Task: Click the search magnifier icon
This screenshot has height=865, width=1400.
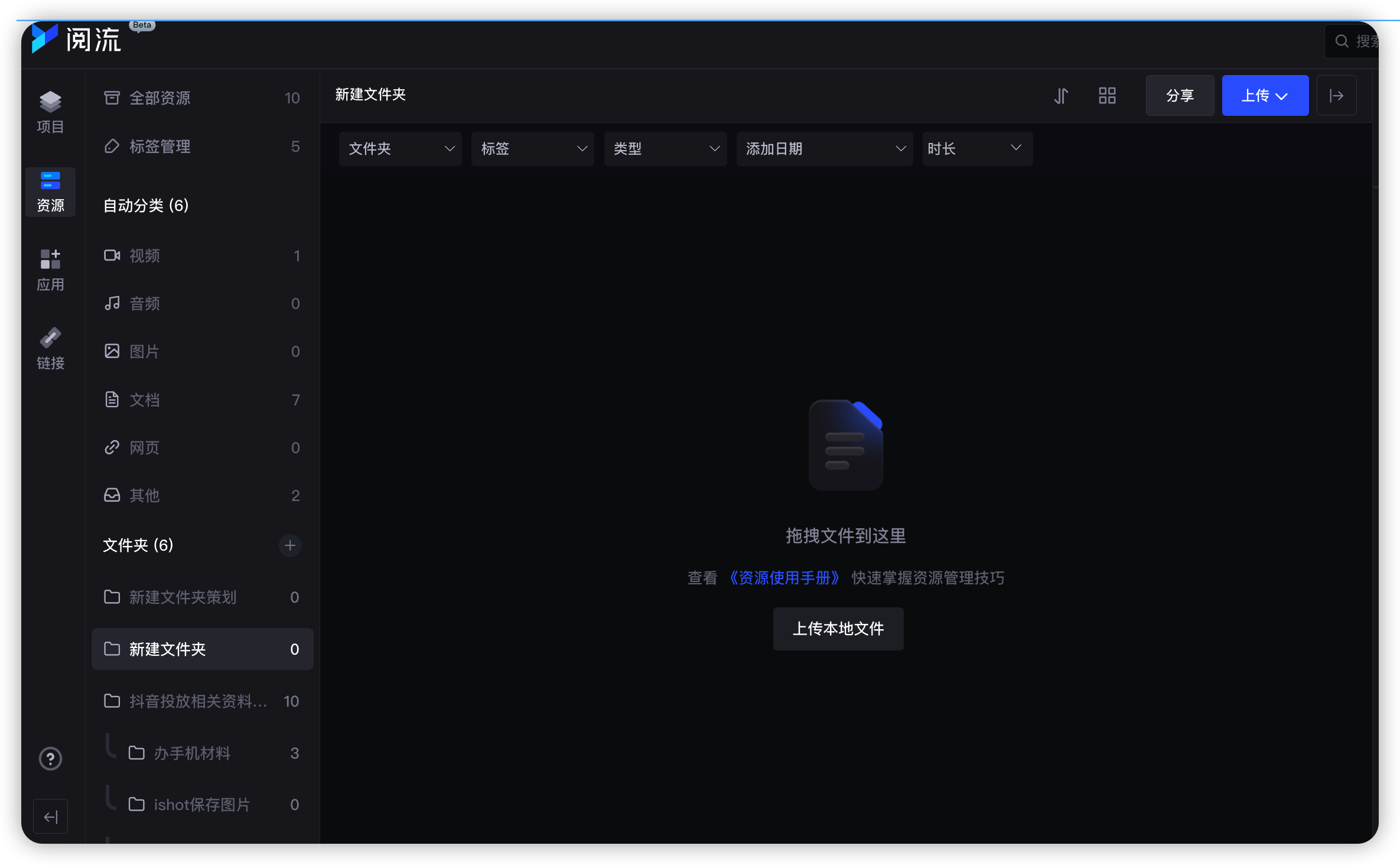Action: click(x=1342, y=41)
